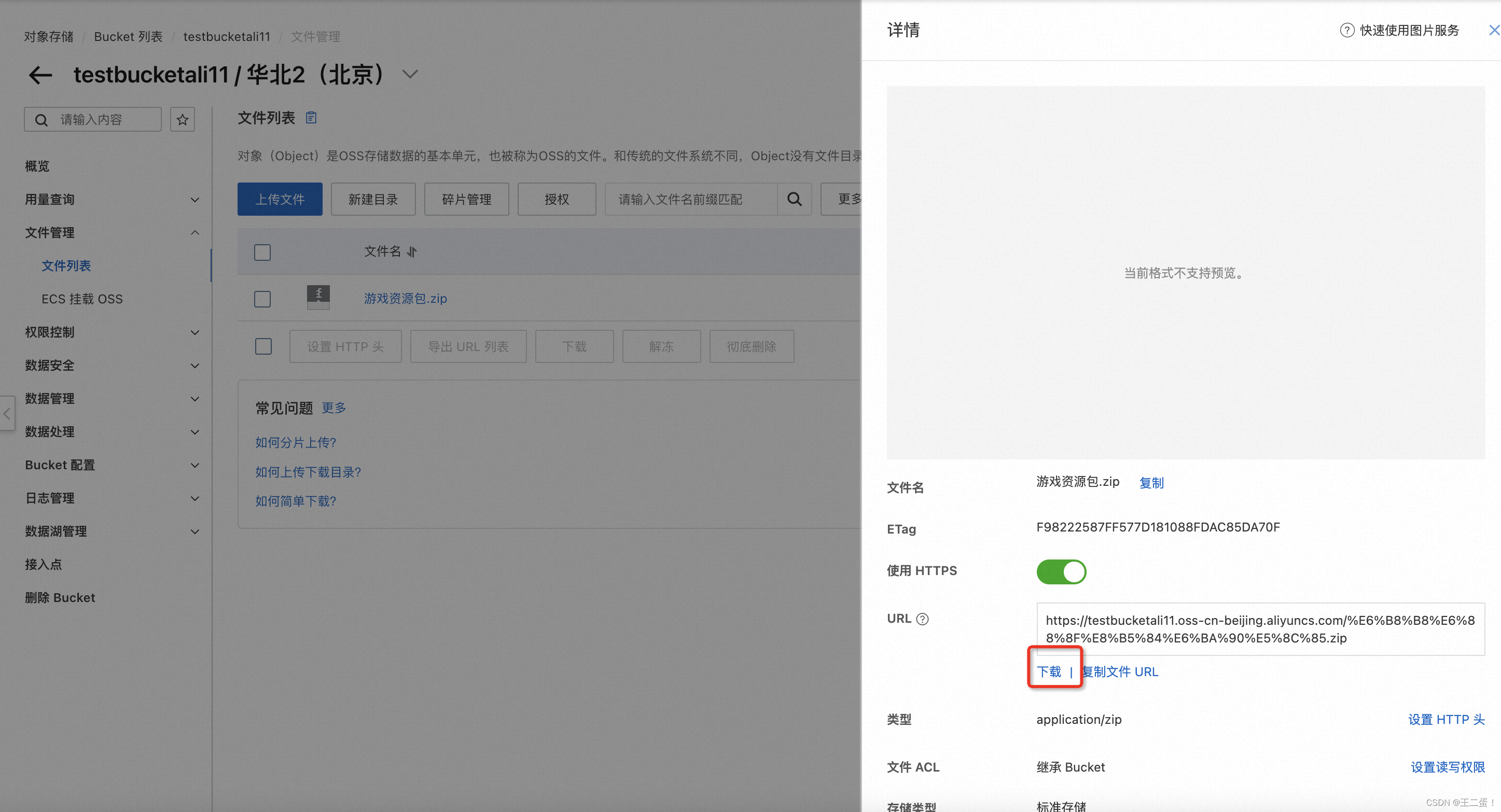Click the sort icon beside 文件名 header
This screenshot has height=812, width=1501.
click(x=412, y=251)
